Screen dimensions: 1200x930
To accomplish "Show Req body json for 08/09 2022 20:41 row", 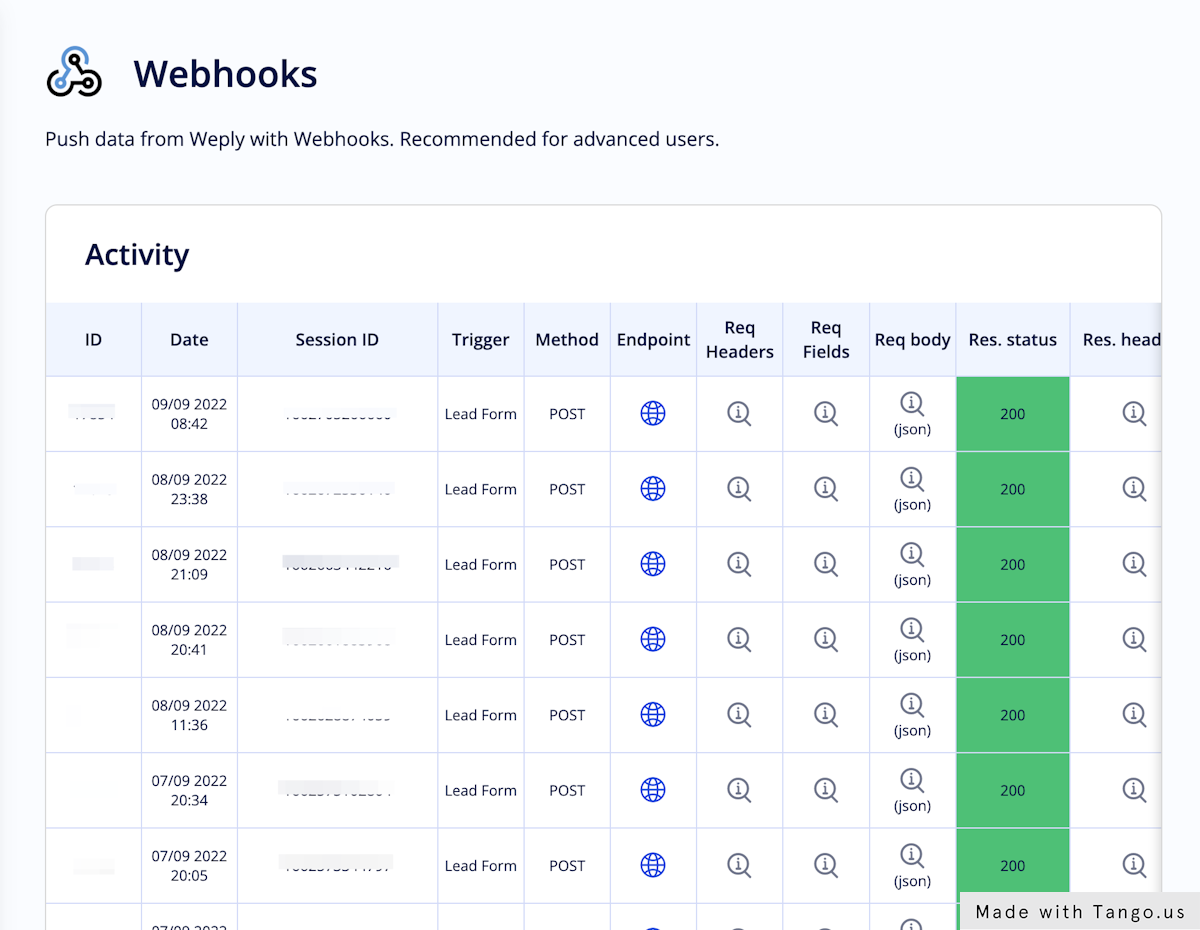I will [912, 630].
